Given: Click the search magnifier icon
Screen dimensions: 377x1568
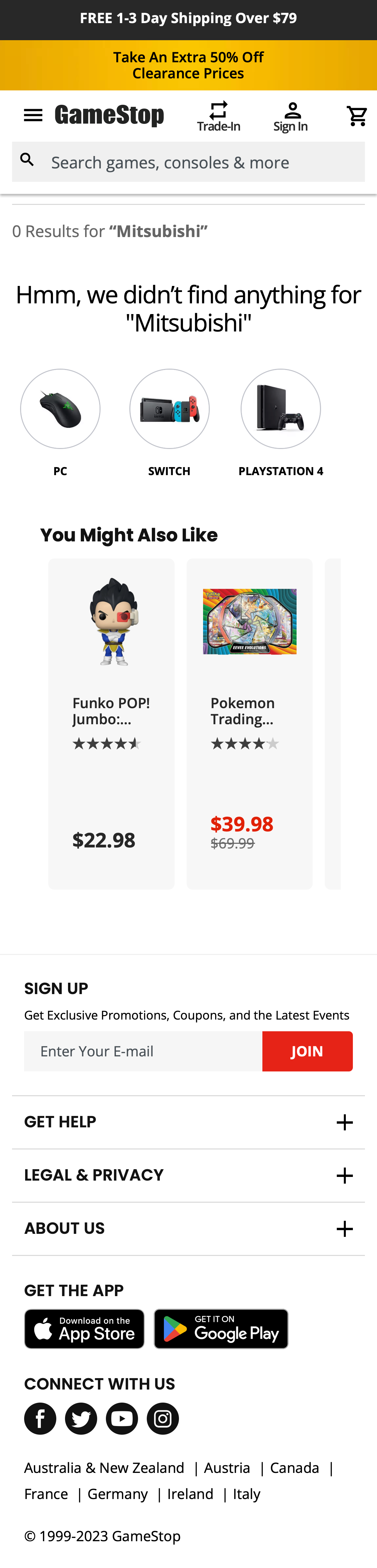Looking at the screenshot, I should (27, 161).
